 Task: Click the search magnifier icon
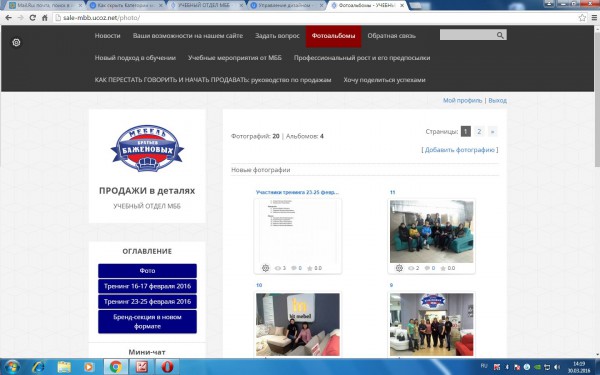click(x=500, y=35)
